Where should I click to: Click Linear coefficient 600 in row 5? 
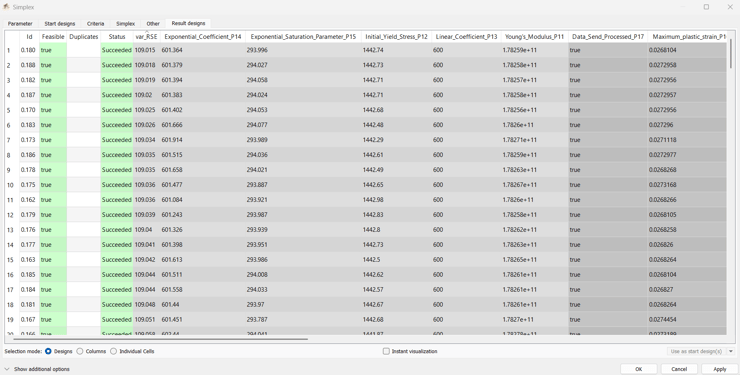click(x=466, y=110)
